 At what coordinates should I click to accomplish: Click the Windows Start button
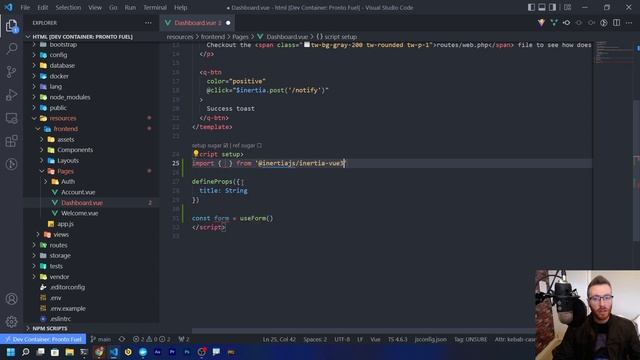pos(11,352)
